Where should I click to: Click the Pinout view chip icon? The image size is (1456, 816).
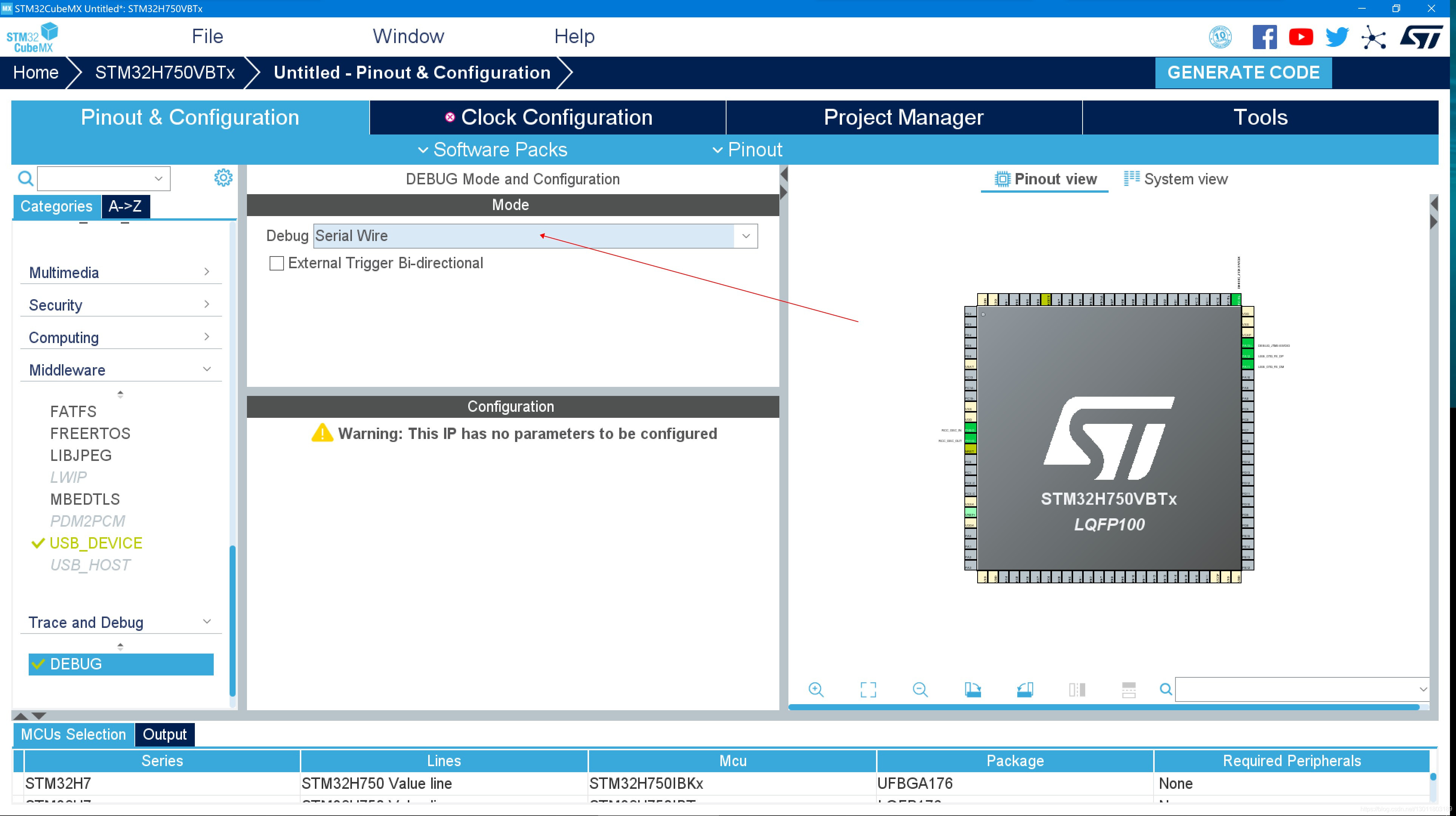1002,179
